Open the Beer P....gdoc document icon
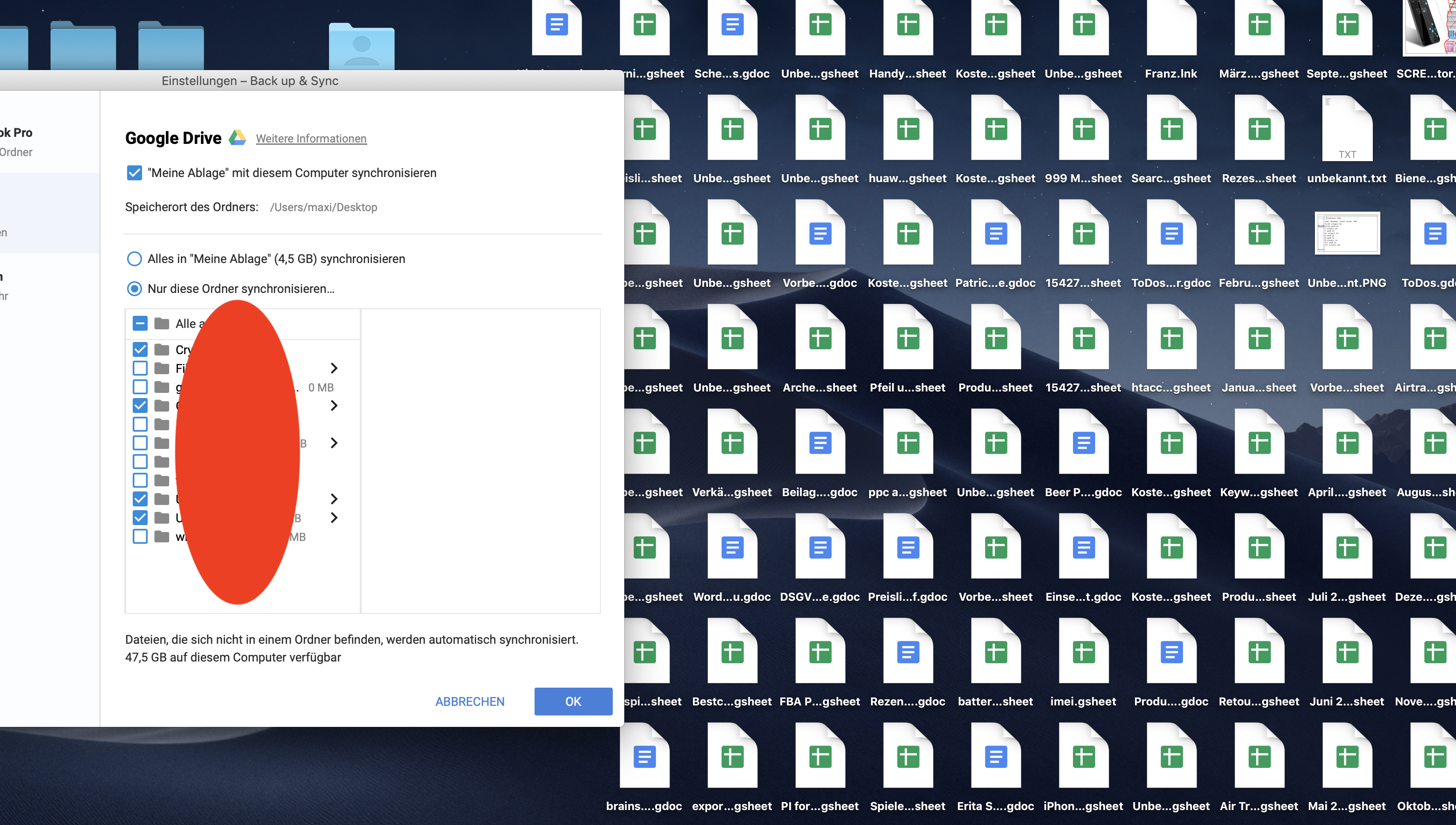 [x=1083, y=442]
